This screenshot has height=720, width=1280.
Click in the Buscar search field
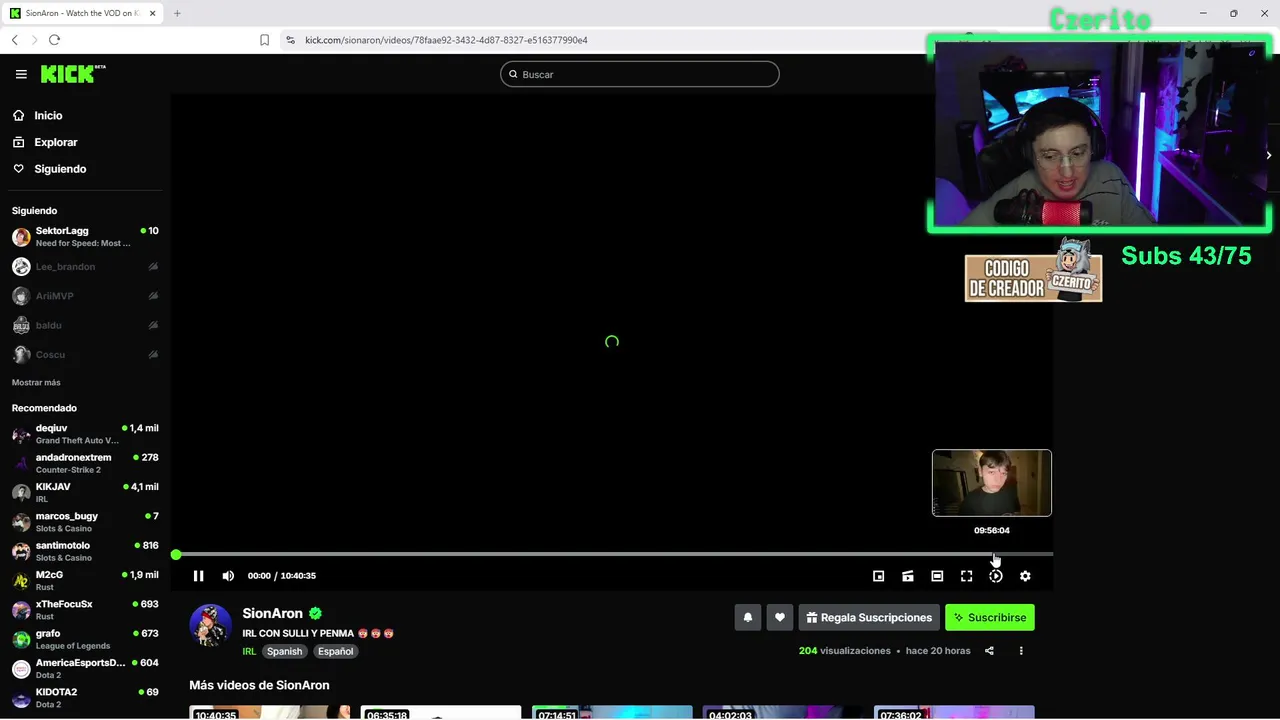[640, 74]
